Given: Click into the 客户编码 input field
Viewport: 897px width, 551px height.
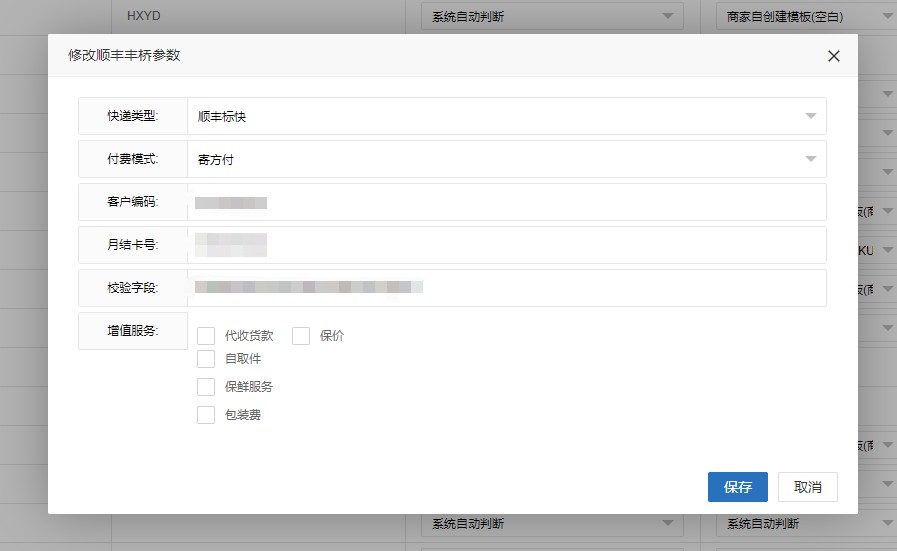Looking at the screenshot, I should pos(506,202).
